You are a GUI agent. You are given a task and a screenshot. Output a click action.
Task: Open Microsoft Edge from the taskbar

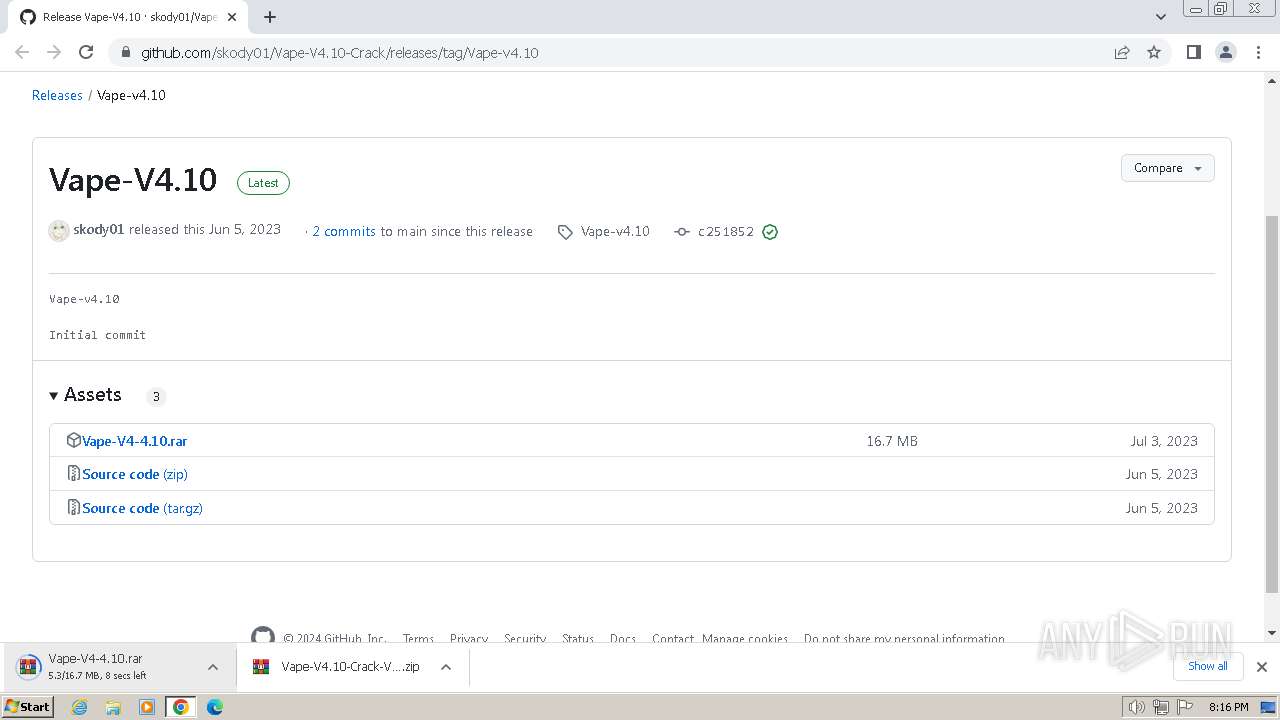215,707
